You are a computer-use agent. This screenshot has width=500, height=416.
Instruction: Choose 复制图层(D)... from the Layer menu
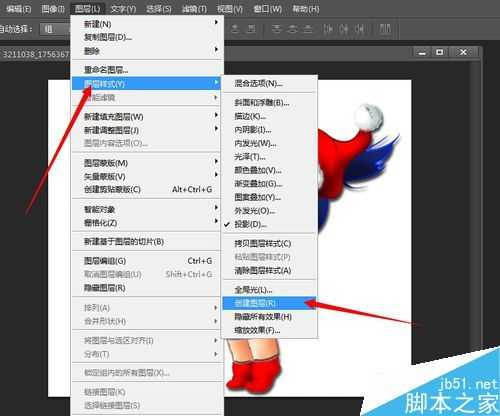(x=147, y=37)
